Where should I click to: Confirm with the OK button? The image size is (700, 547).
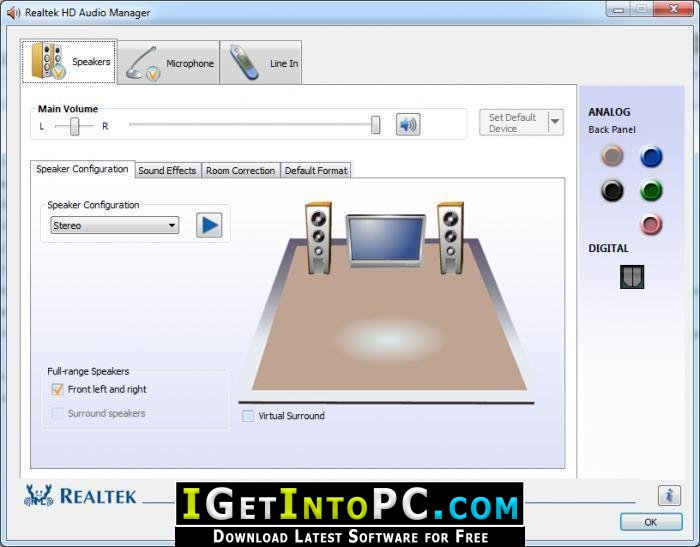point(651,522)
